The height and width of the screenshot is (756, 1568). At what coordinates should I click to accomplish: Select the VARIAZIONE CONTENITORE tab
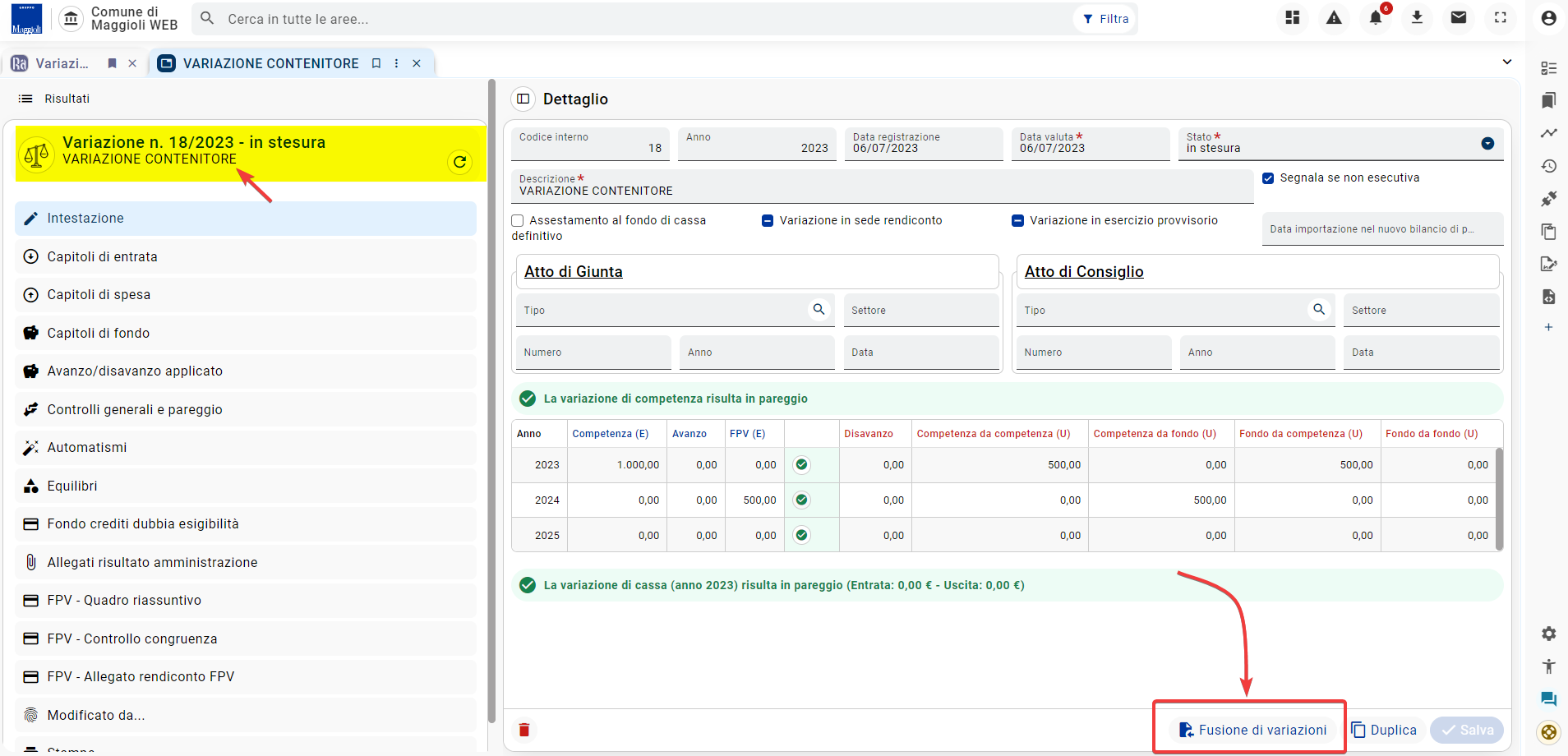pyautogui.click(x=270, y=63)
